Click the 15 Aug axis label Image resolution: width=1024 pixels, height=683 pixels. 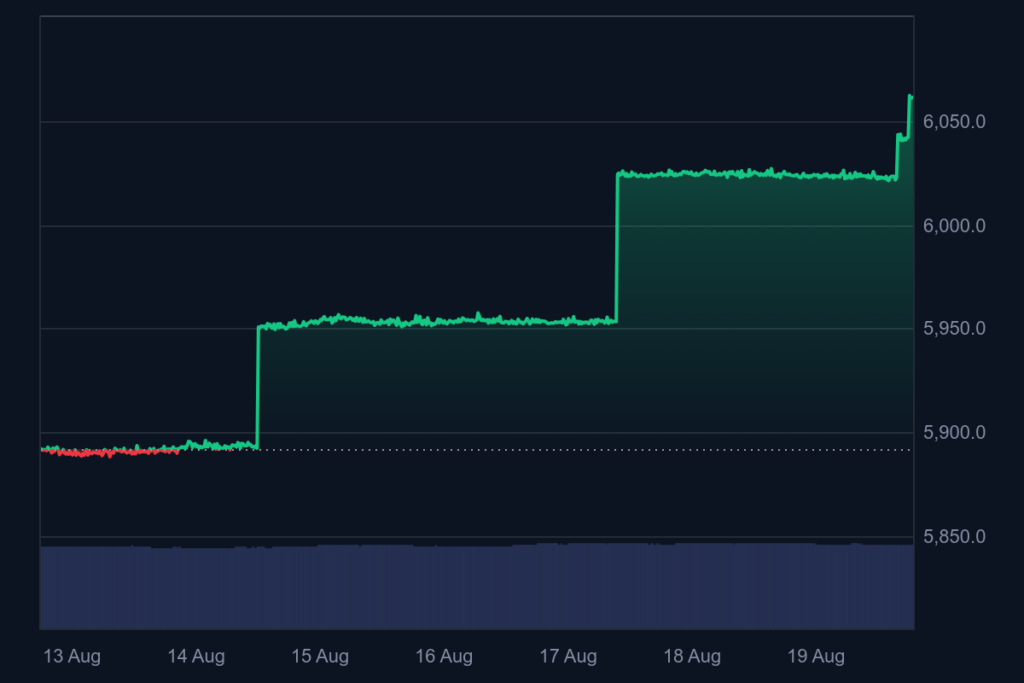320,656
